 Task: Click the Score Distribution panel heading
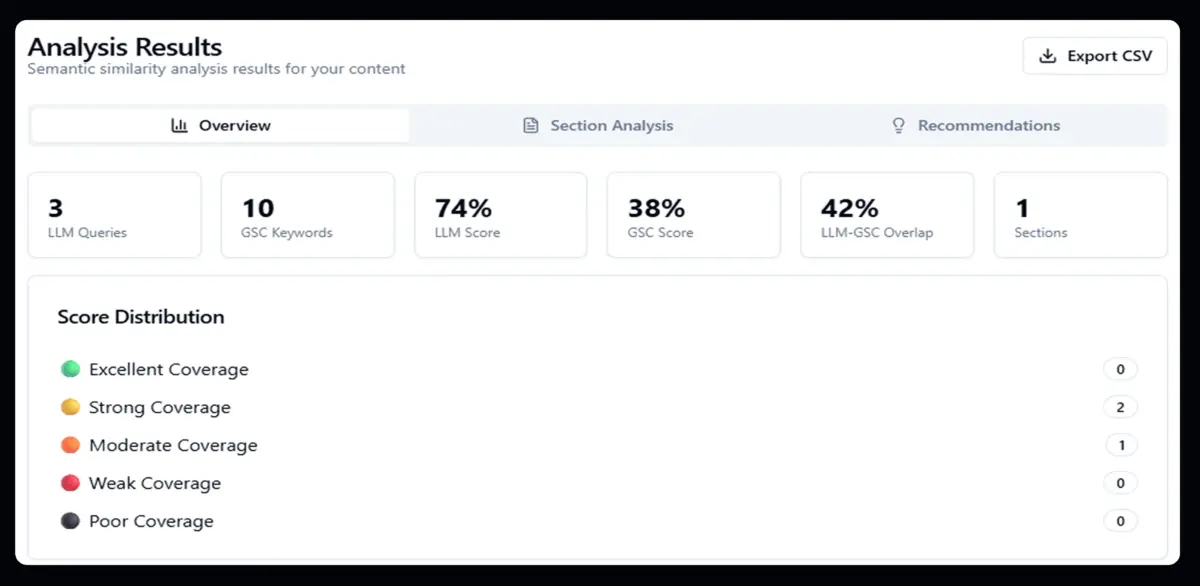(x=141, y=317)
